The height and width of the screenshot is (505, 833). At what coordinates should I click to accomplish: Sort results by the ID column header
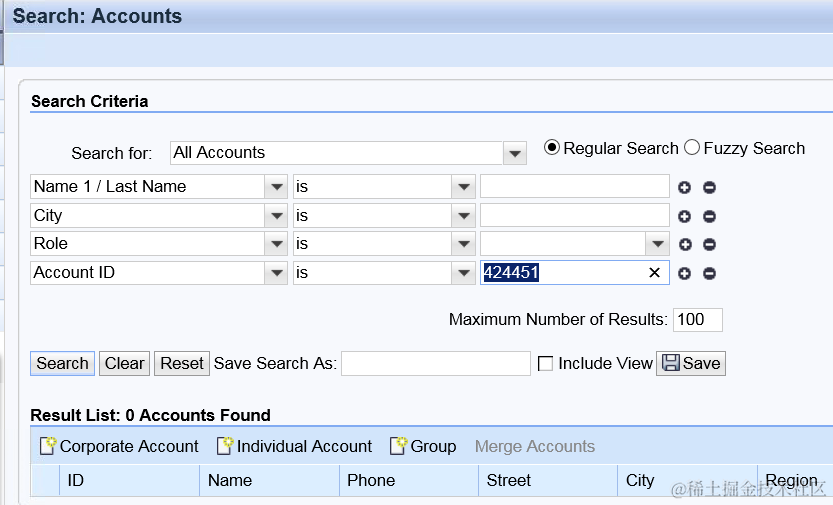[x=130, y=481]
